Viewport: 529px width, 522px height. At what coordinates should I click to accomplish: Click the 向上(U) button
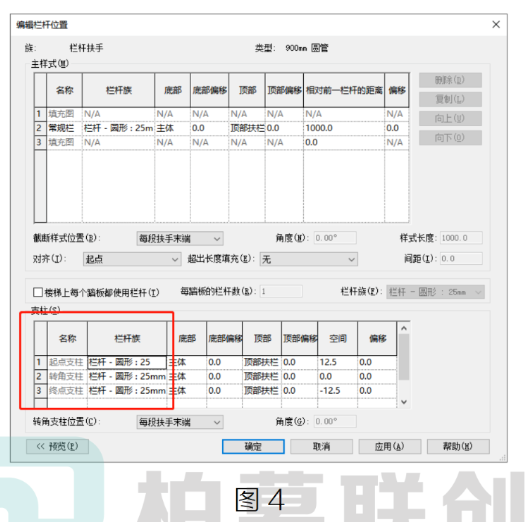point(450,118)
